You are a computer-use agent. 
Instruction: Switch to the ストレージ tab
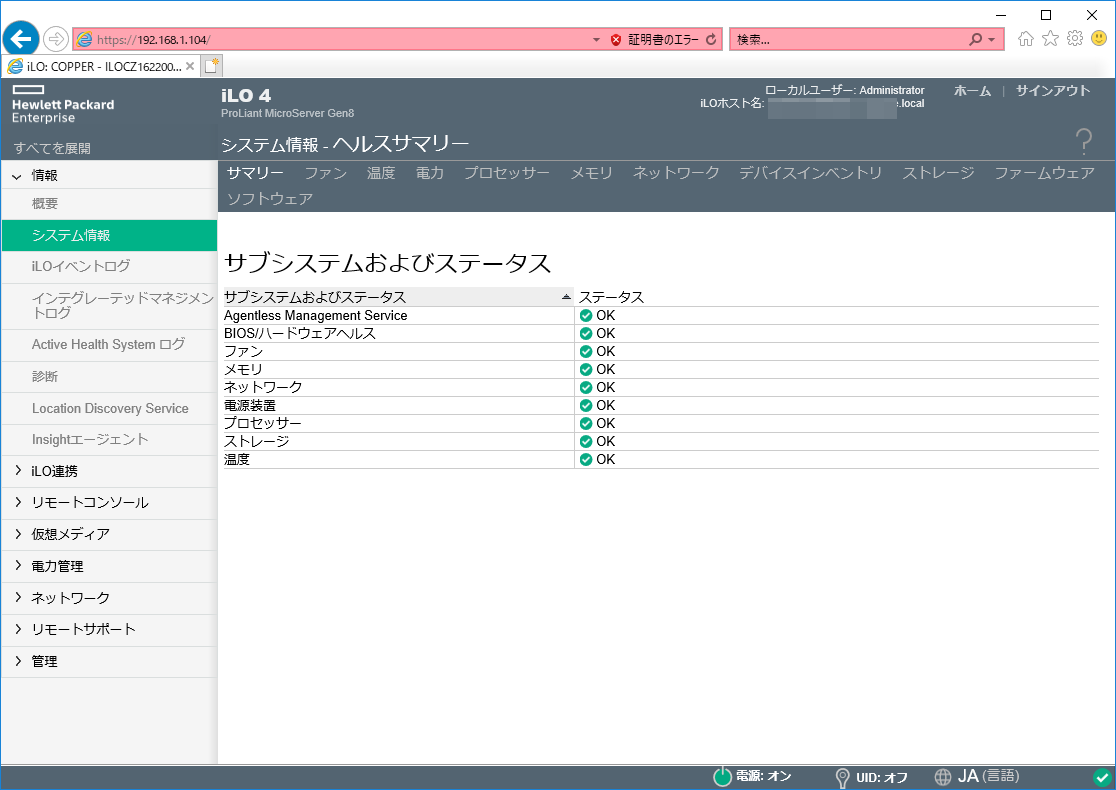[x=938, y=173]
